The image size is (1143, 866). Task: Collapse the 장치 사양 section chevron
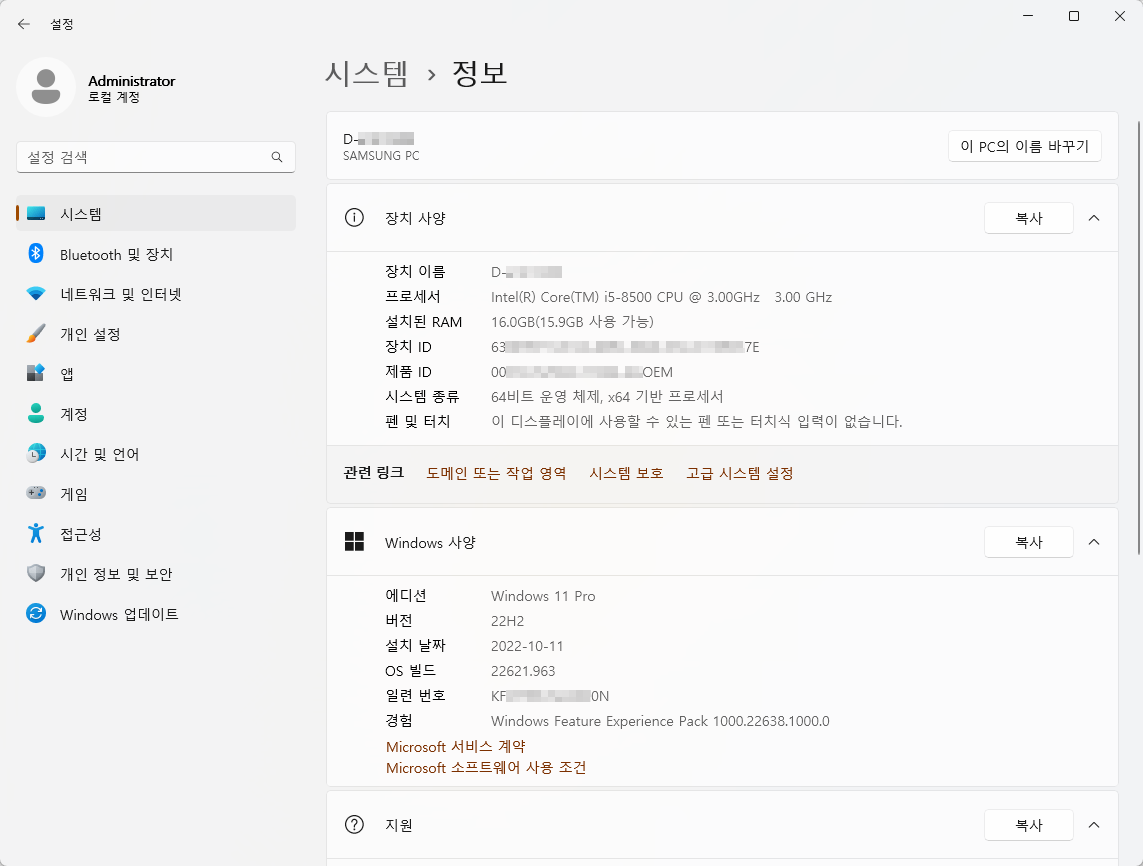pyautogui.click(x=1093, y=218)
